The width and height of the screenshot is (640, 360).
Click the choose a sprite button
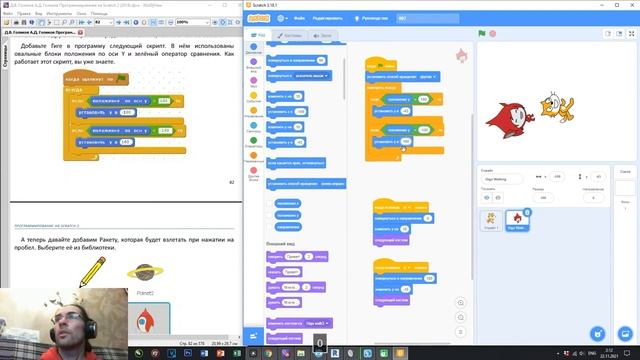click(x=598, y=334)
